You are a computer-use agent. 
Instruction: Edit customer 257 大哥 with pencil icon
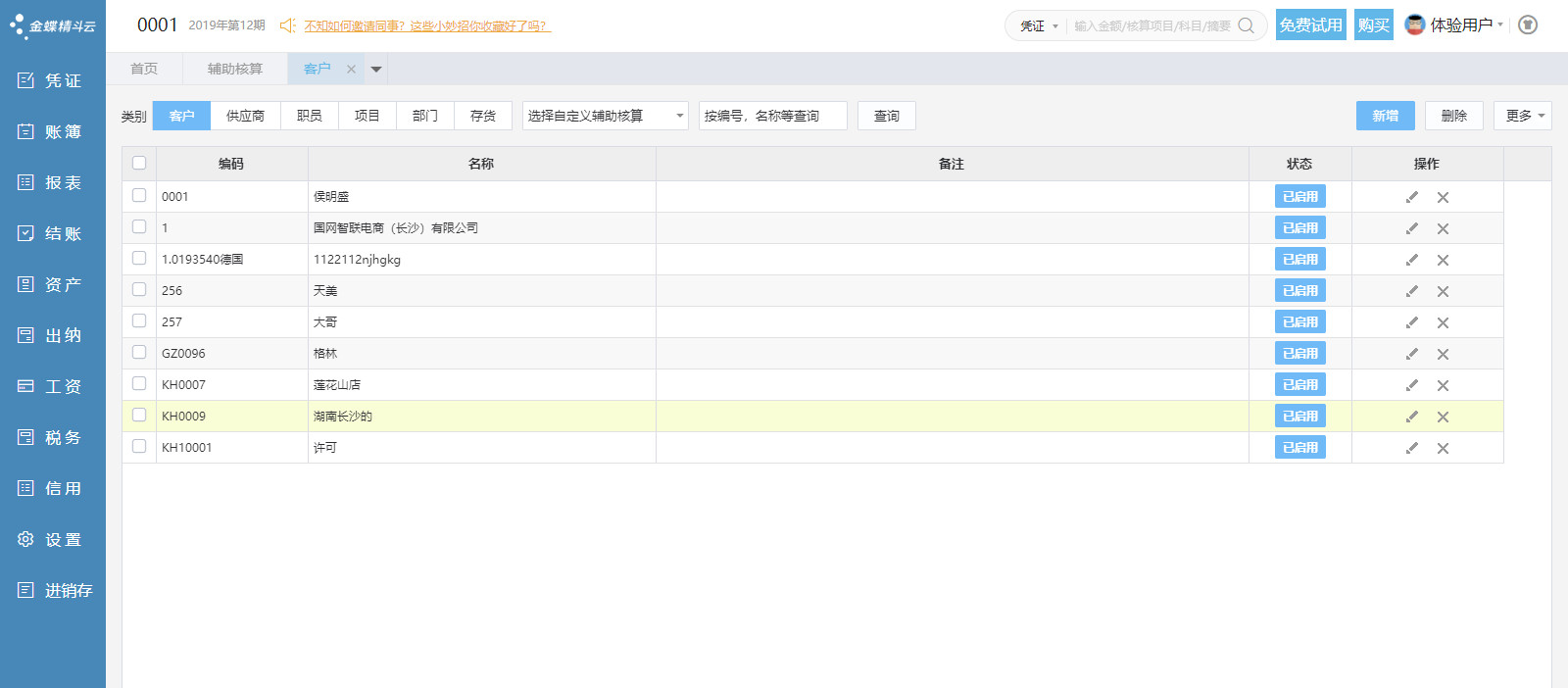[x=1412, y=322]
